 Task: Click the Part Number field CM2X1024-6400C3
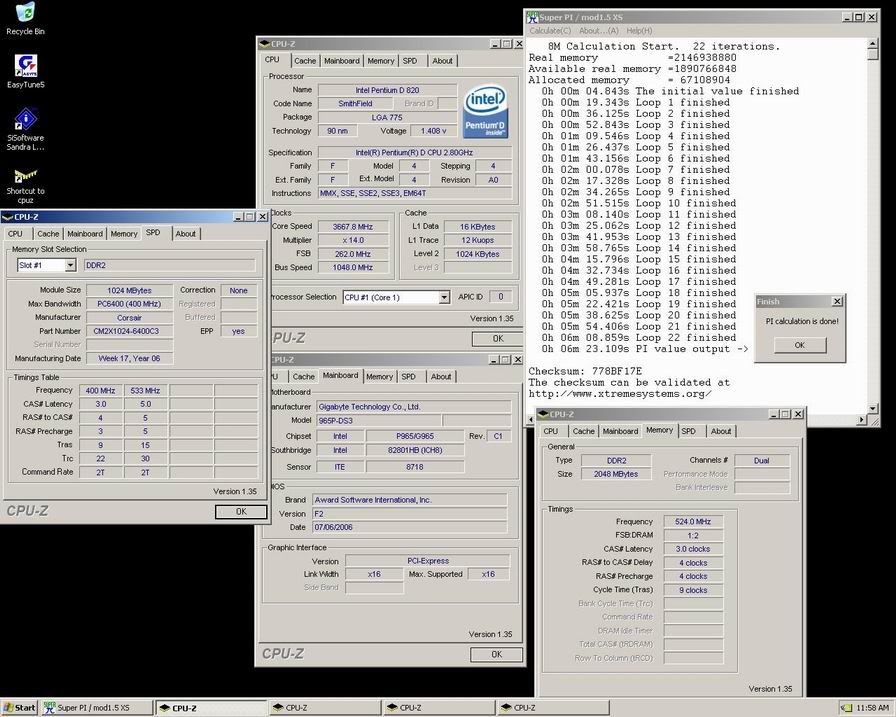tap(129, 331)
